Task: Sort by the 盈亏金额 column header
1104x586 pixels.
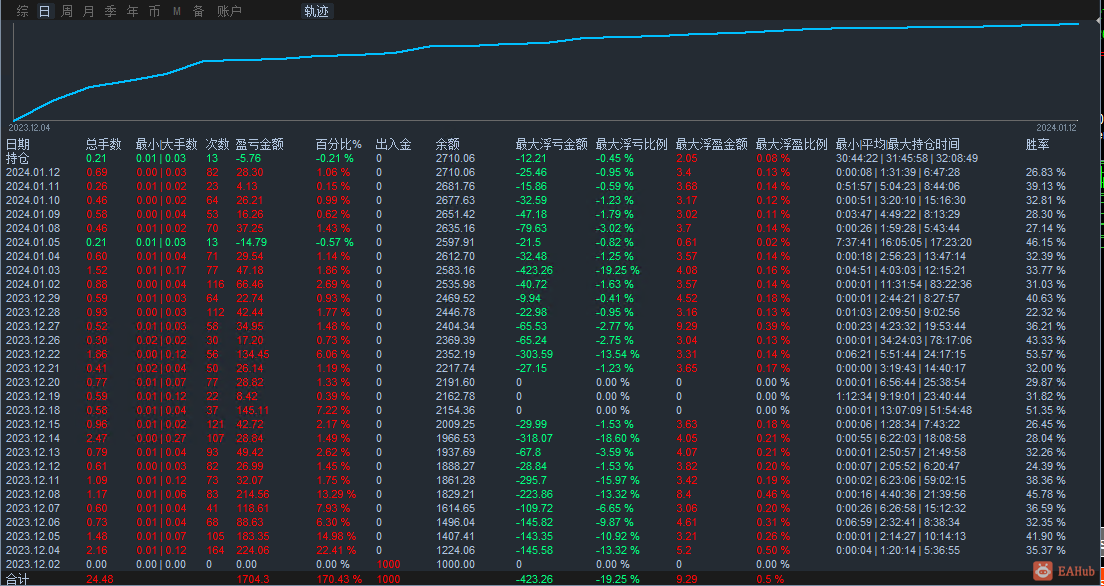Action: click(259, 144)
